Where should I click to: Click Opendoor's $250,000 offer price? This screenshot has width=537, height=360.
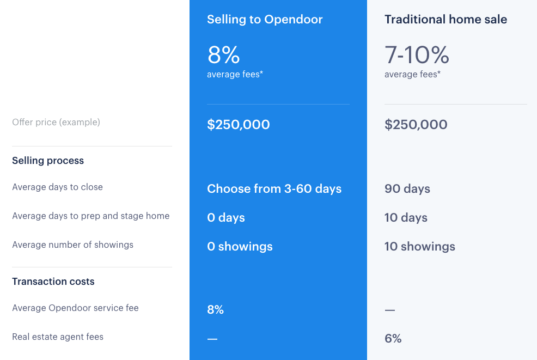(x=238, y=124)
